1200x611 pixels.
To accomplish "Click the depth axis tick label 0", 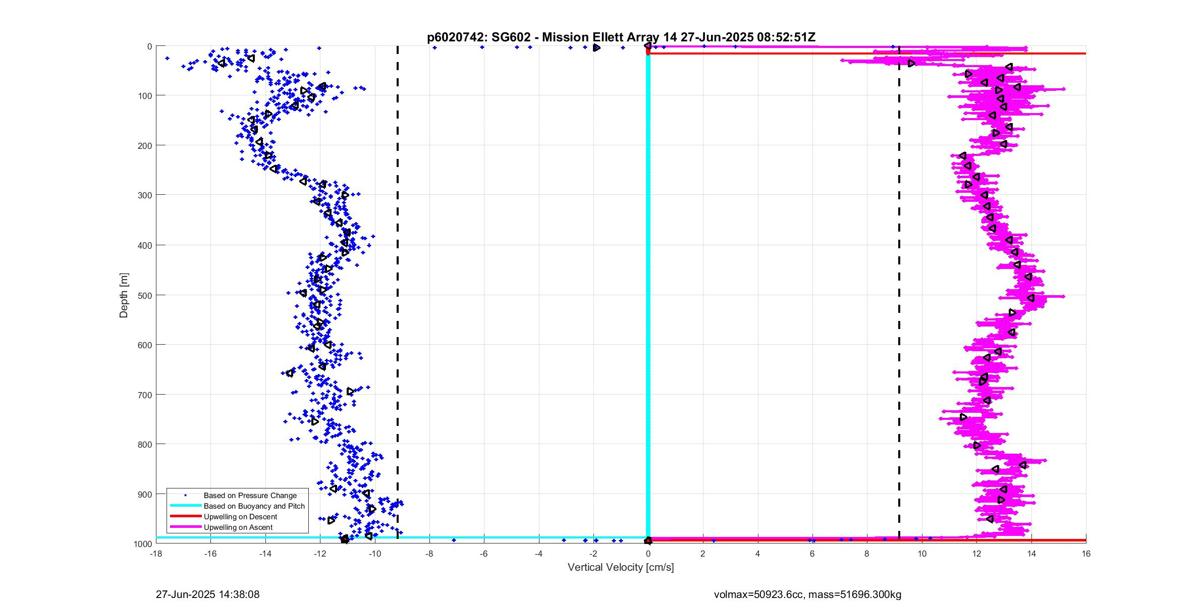I will coord(149,46).
